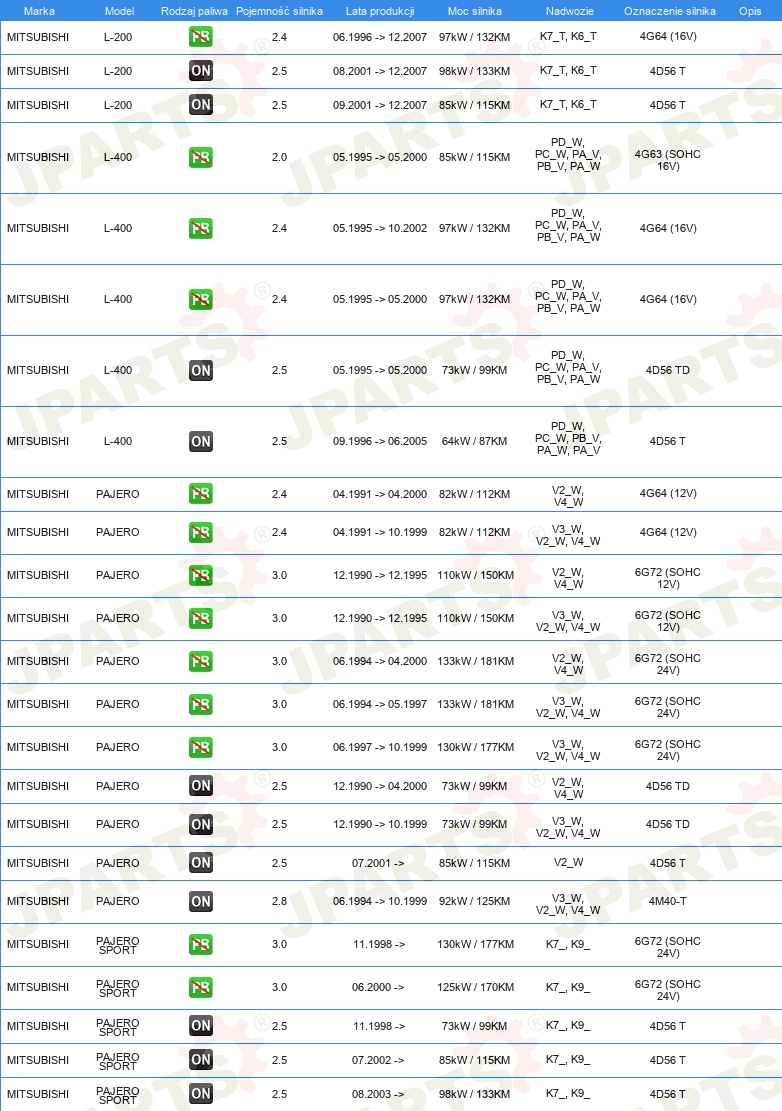Viewport: 782px width, 1111px height.
Task: Click the body codes in L-400 64kW/87KM row
Action: click(x=568, y=438)
